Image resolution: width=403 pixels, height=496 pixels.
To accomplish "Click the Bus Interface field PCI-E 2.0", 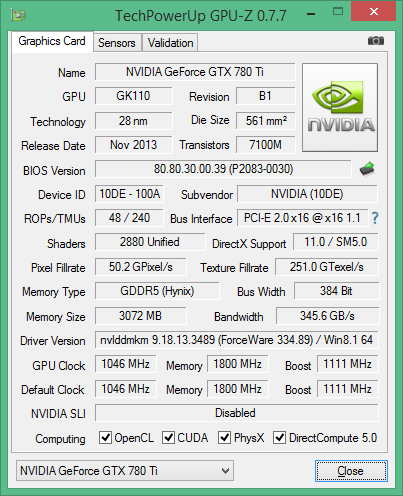I will [302, 218].
